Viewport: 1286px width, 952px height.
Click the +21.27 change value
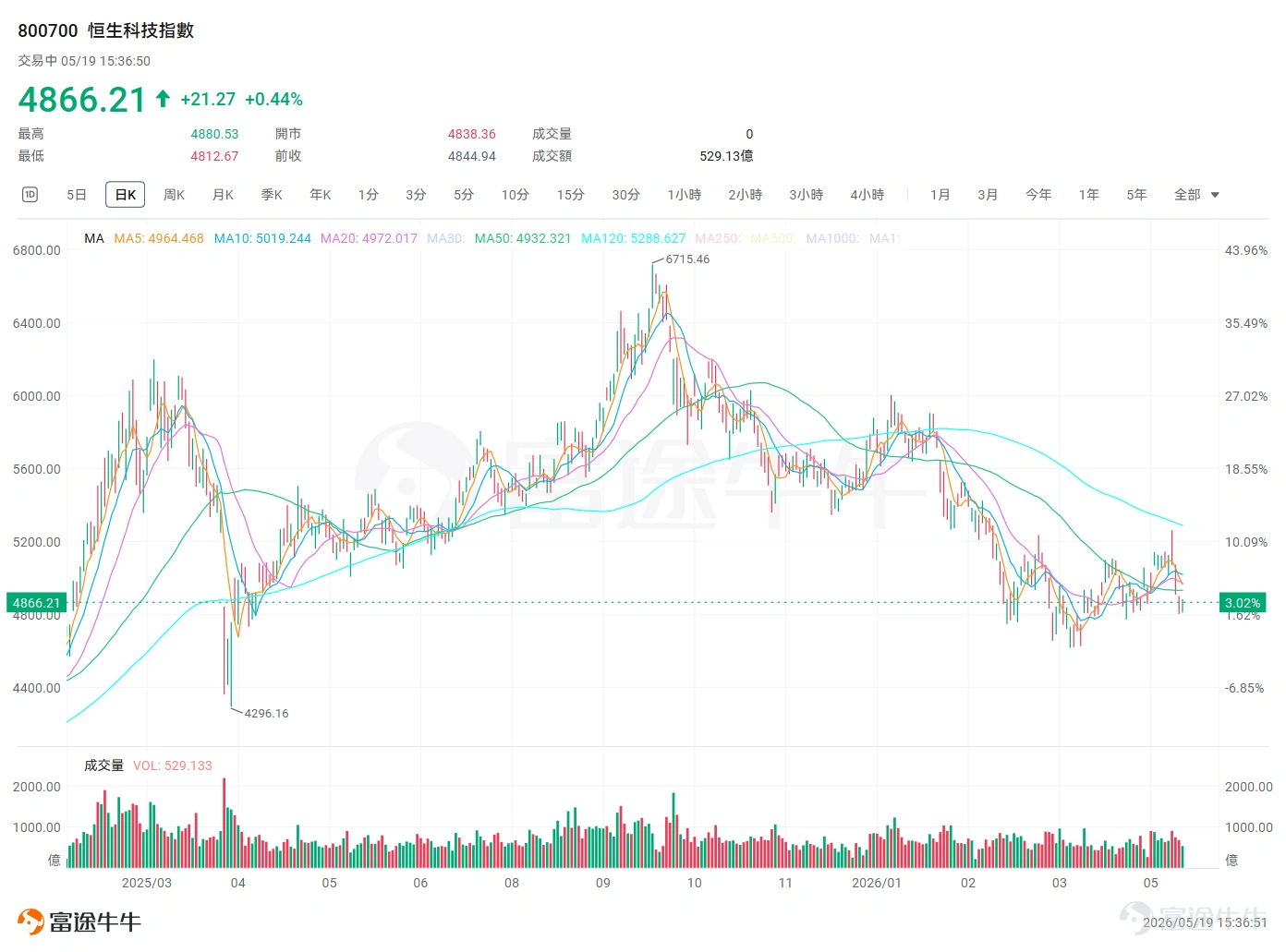pos(208,99)
